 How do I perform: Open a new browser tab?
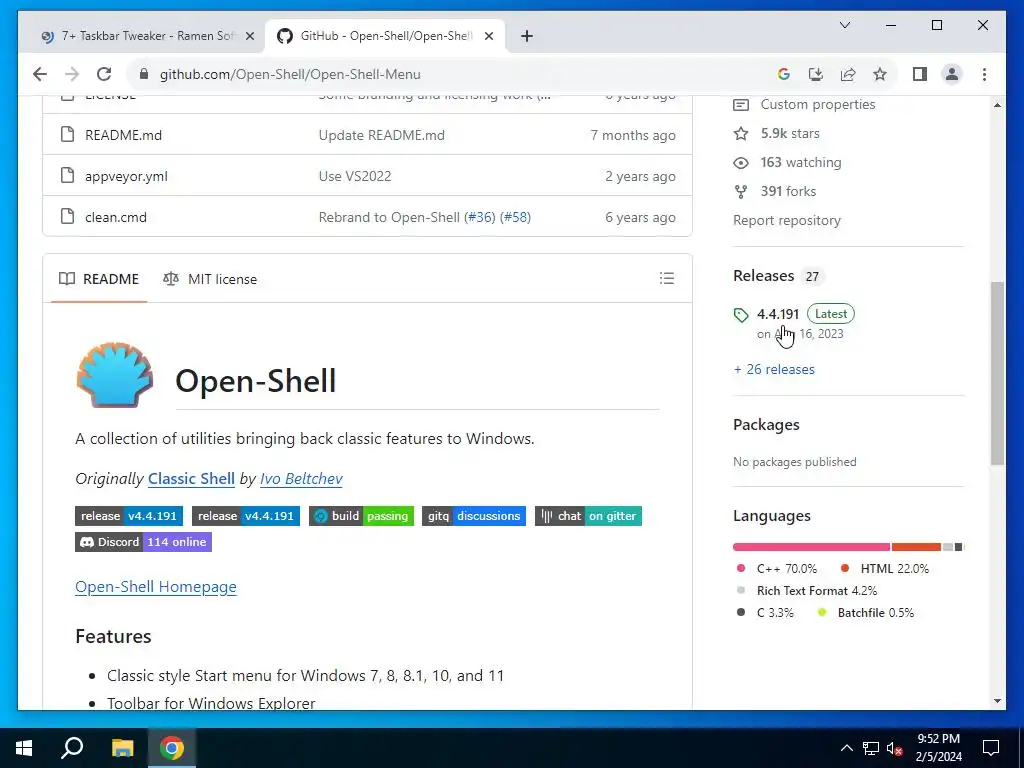[x=527, y=36]
